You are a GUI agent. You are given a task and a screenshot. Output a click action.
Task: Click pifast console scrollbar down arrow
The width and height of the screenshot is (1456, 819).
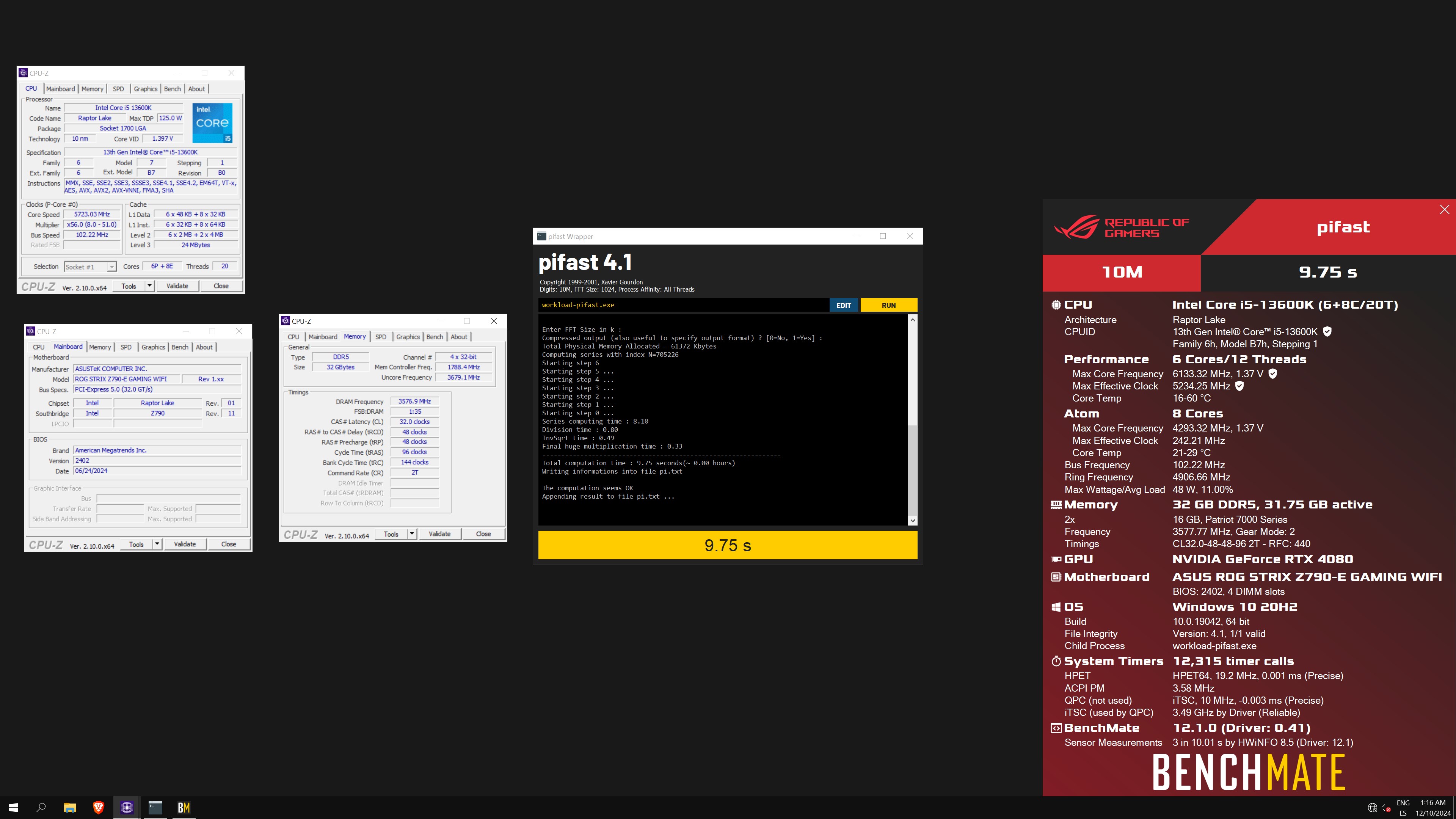point(912,521)
